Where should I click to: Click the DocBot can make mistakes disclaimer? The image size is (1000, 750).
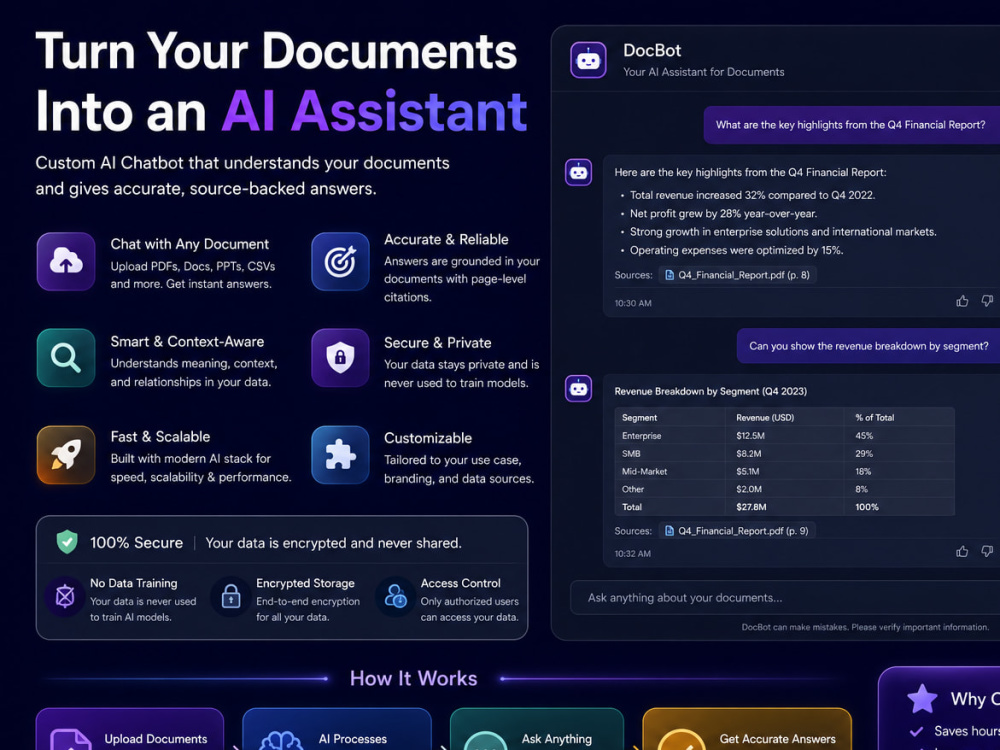[x=865, y=627]
